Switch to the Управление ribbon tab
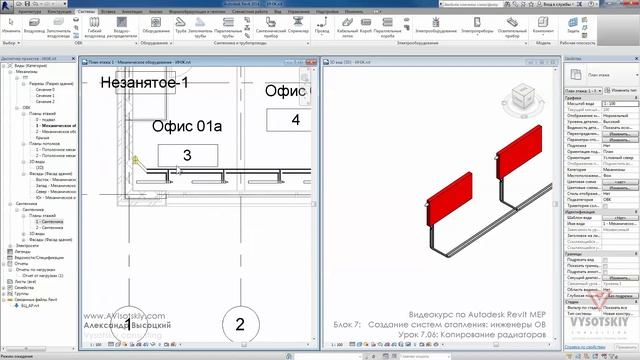 (x=299, y=11)
